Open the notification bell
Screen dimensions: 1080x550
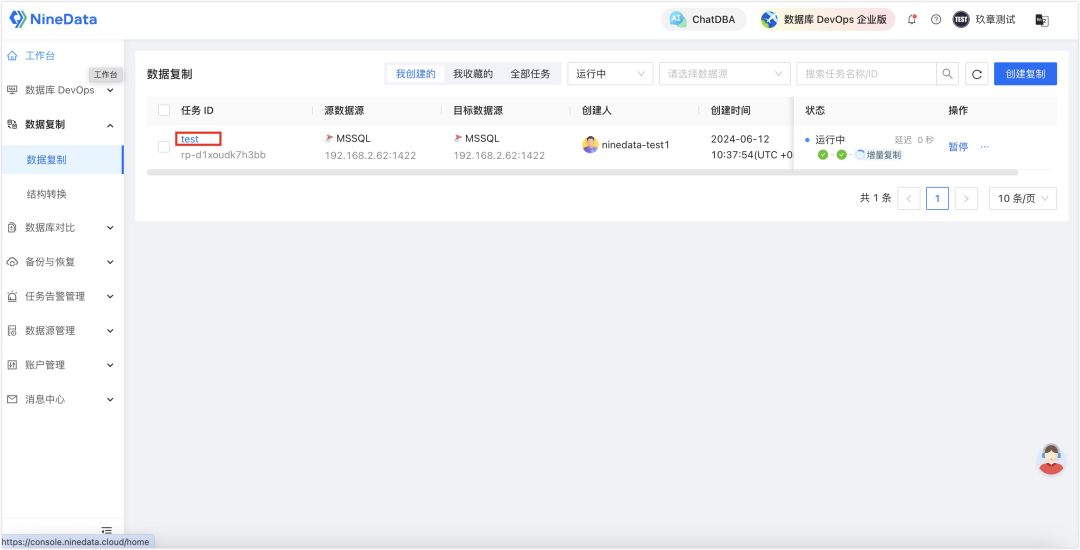(x=913, y=19)
